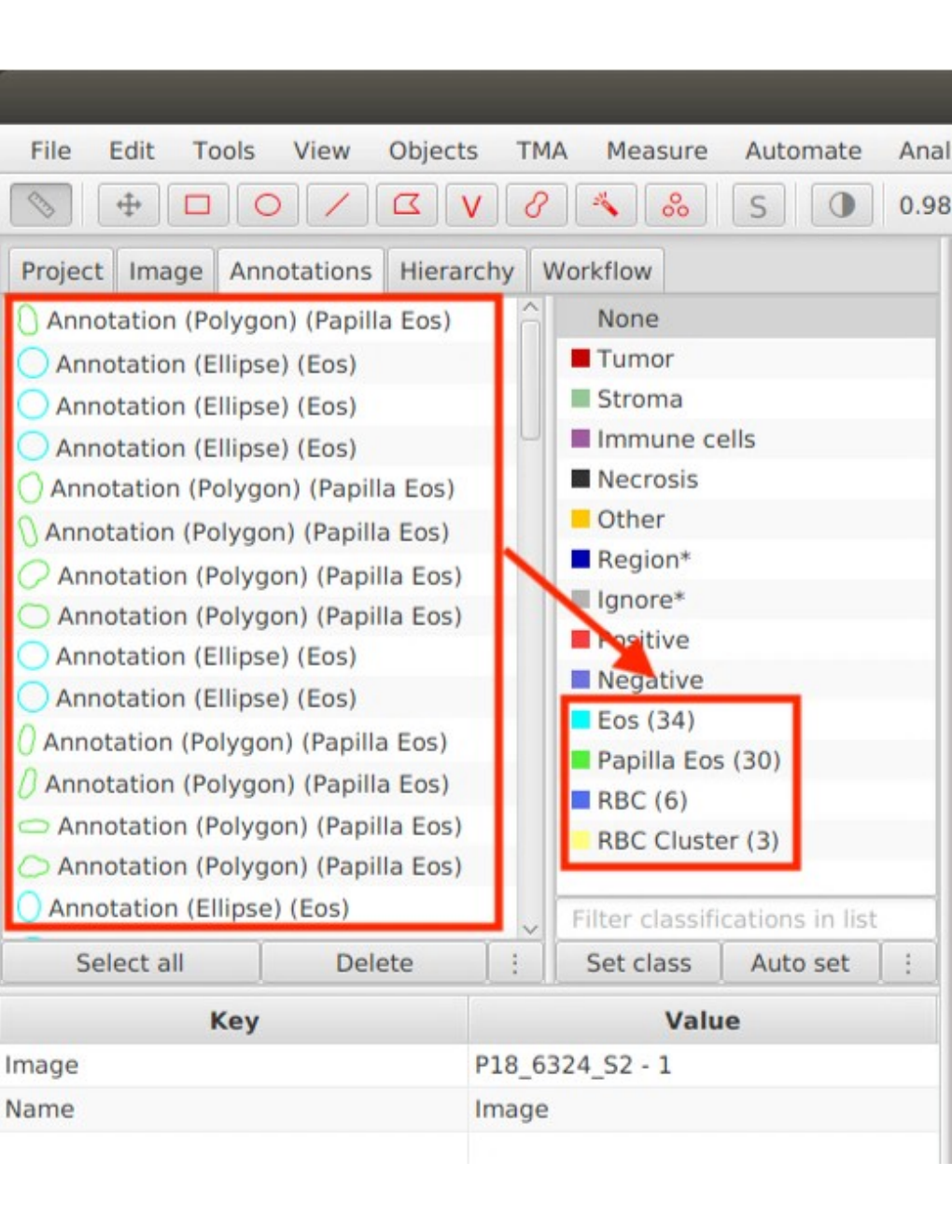The width and height of the screenshot is (952, 1232).
Task: Click the Delete button
Action: click(374, 962)
